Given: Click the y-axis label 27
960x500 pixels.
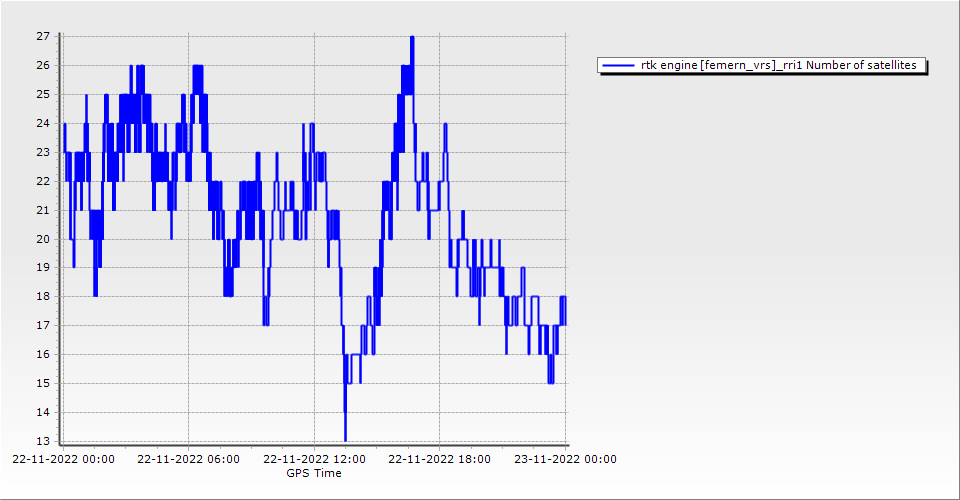Looking at the screenshot, I should 43,36.
